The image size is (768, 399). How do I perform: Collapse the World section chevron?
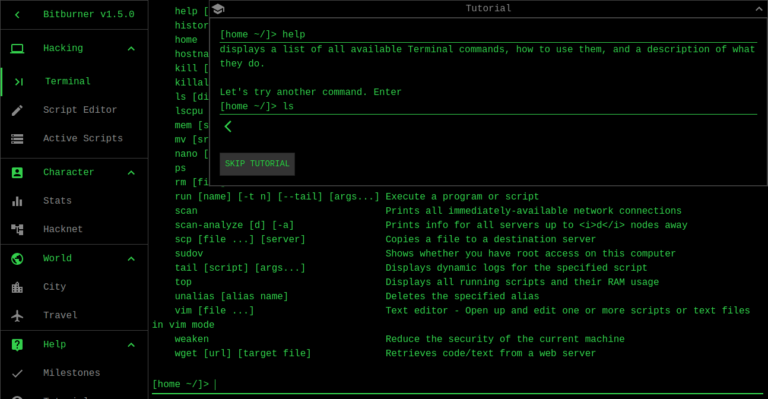(x=131, y=259)
